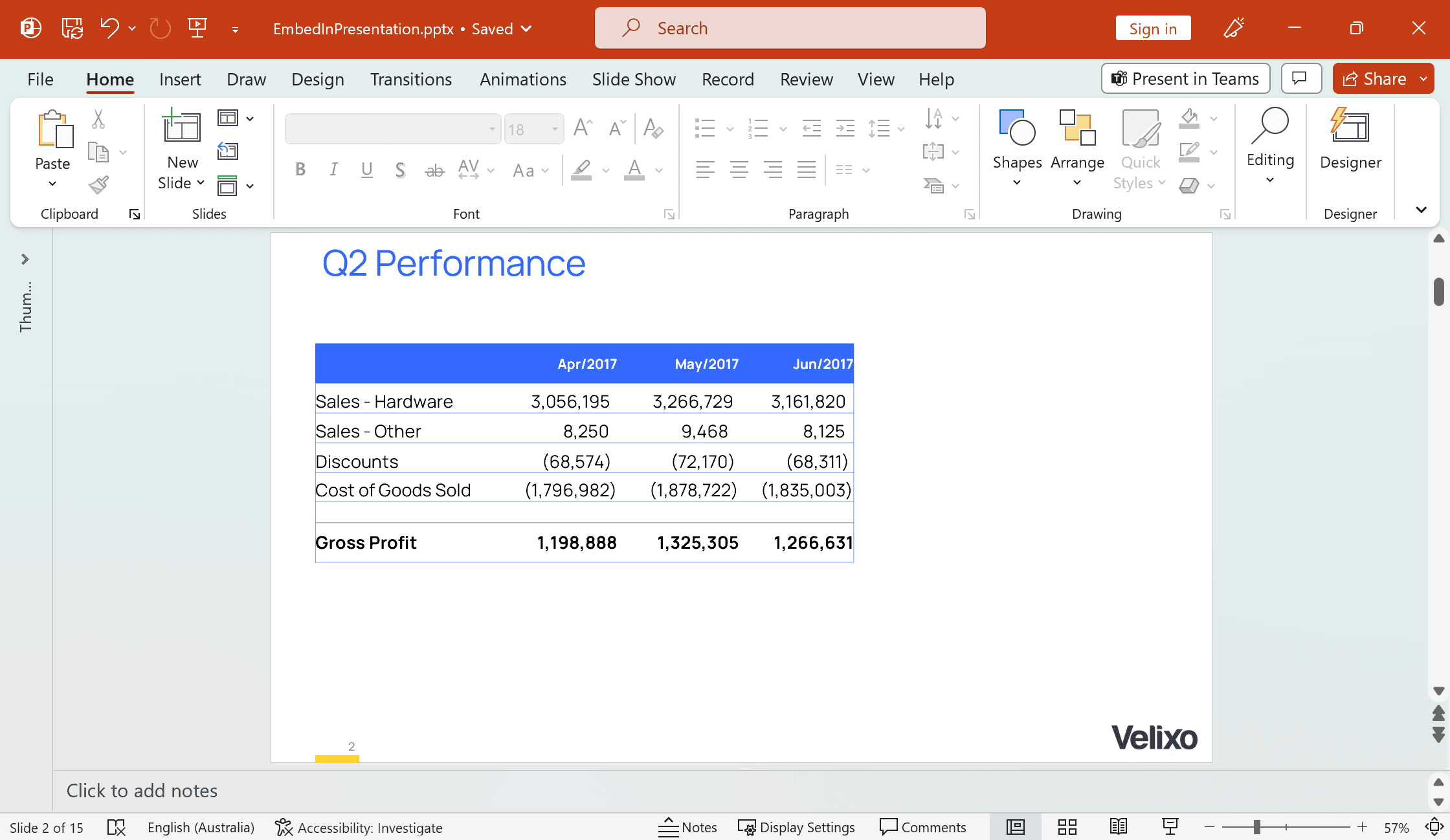Click the pen ink icon in title bar
Image resolution: width=1450 pixels, height=840 pixels.
click(x=1234, y=28)
